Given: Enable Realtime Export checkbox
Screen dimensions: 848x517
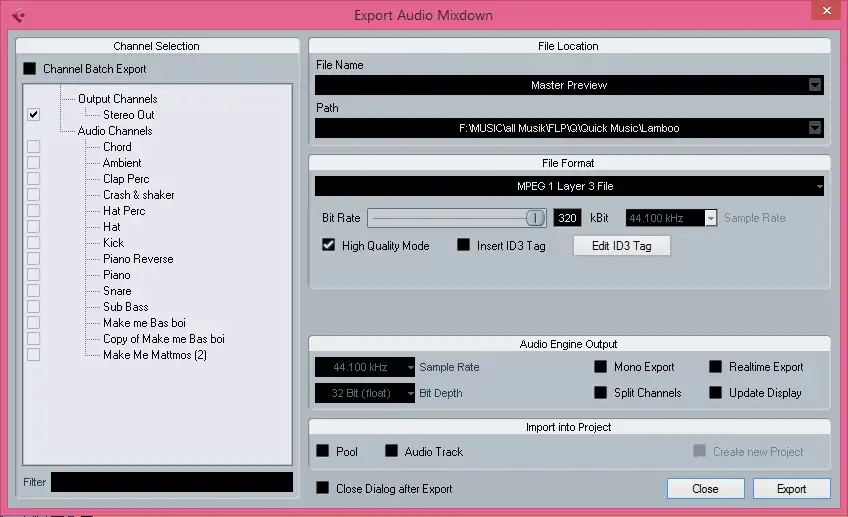Looking at the screenshot, I should point(716,367).
